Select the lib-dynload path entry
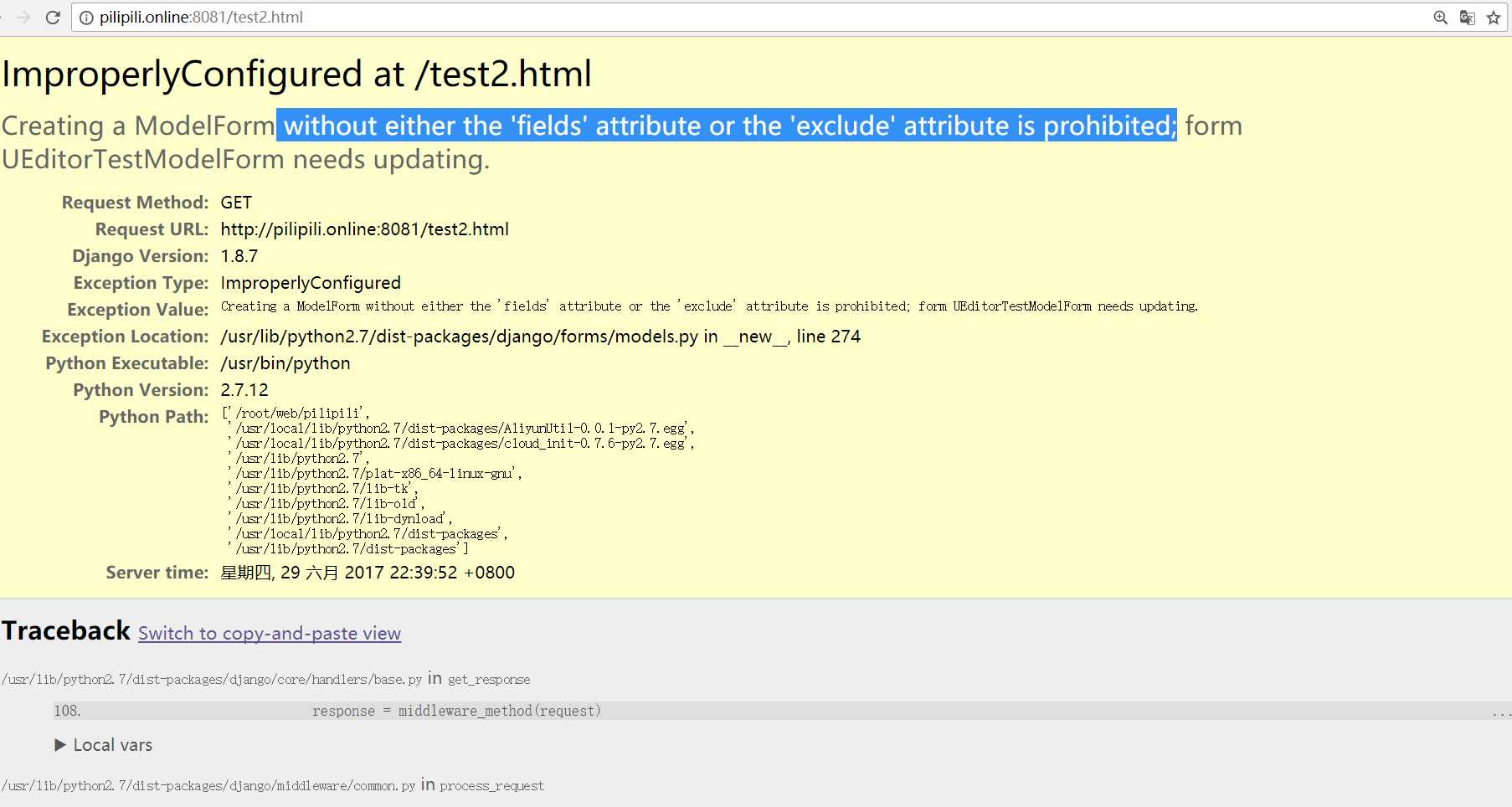 coord(339,518)
